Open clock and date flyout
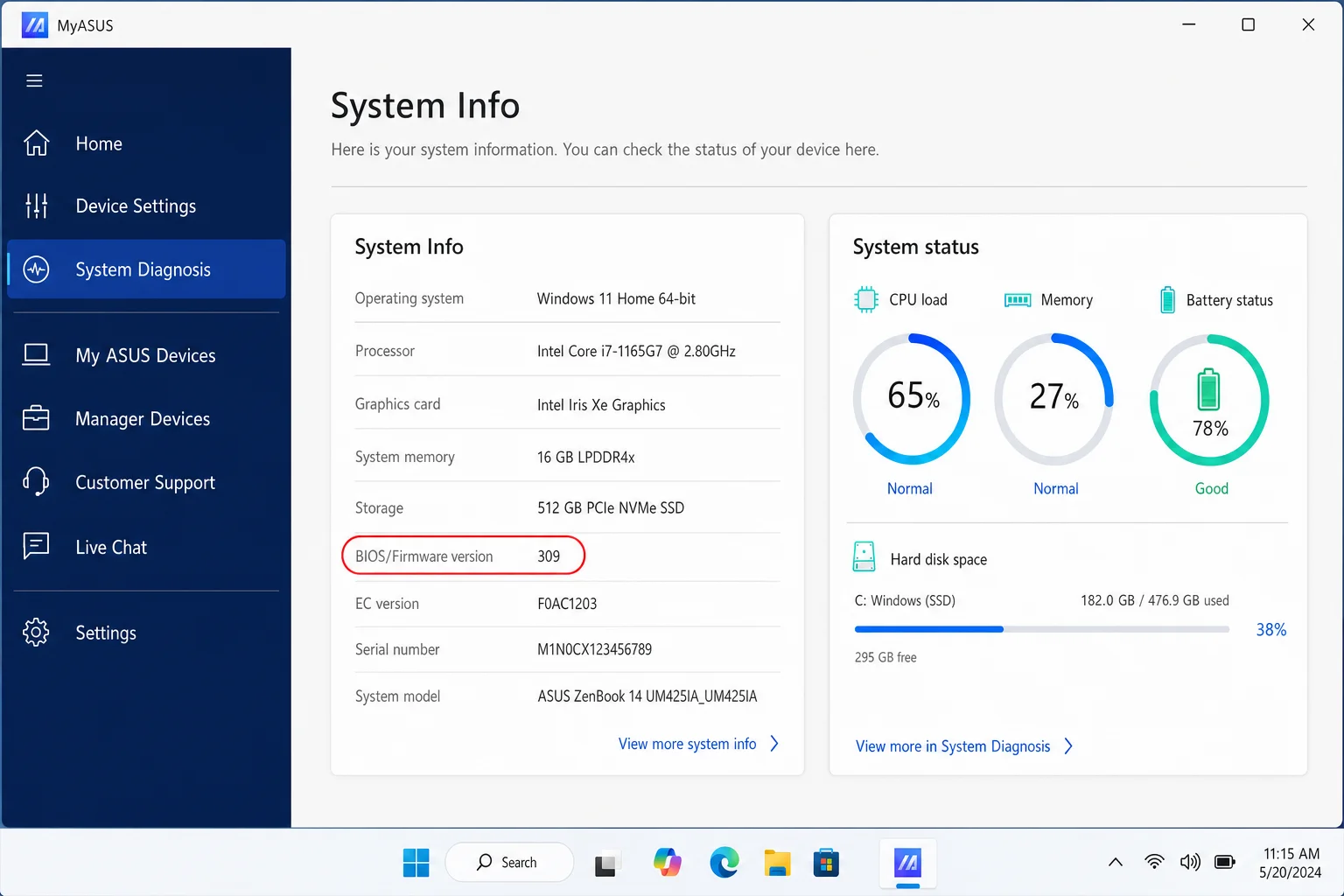The height and width of the screenshot is (896, 1344). tap(1291, 863)
